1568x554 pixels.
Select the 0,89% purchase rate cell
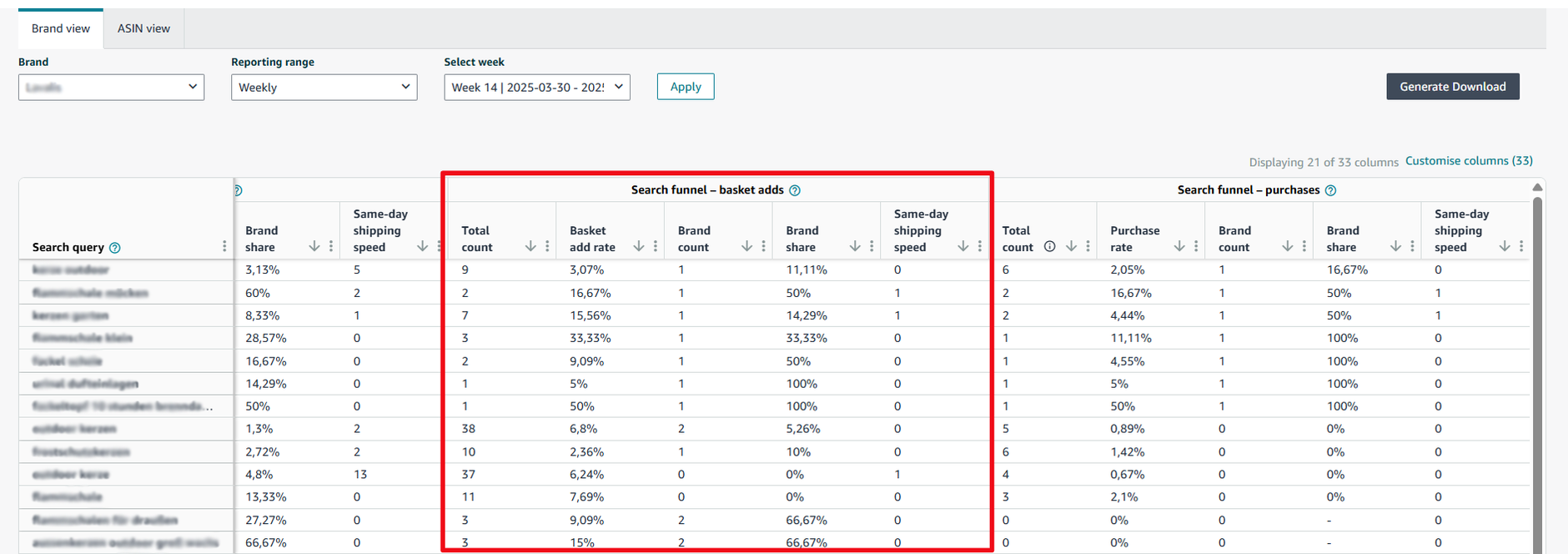[1128, 429]
